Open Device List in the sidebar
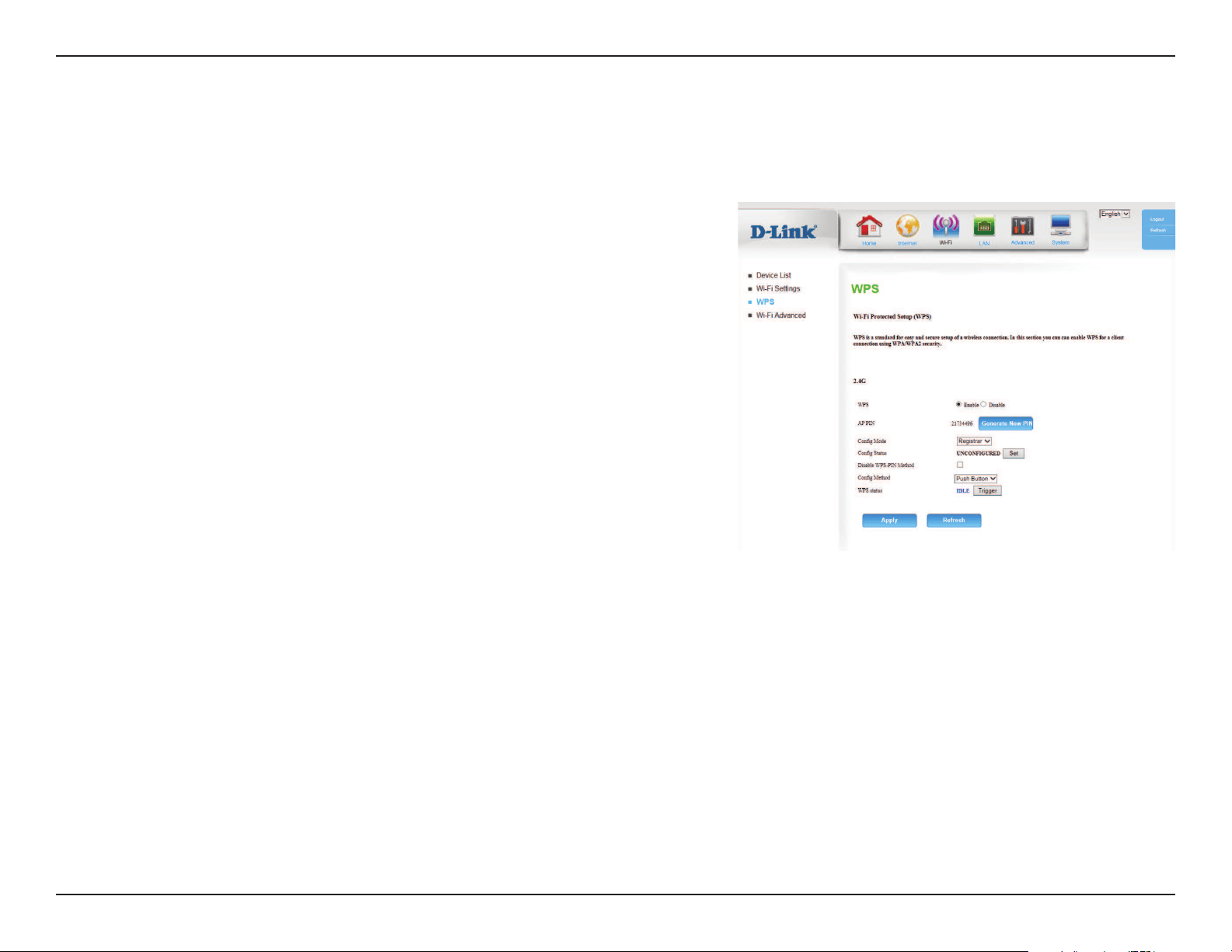Viewport: 1232px width, 952px height. [773, 275]
